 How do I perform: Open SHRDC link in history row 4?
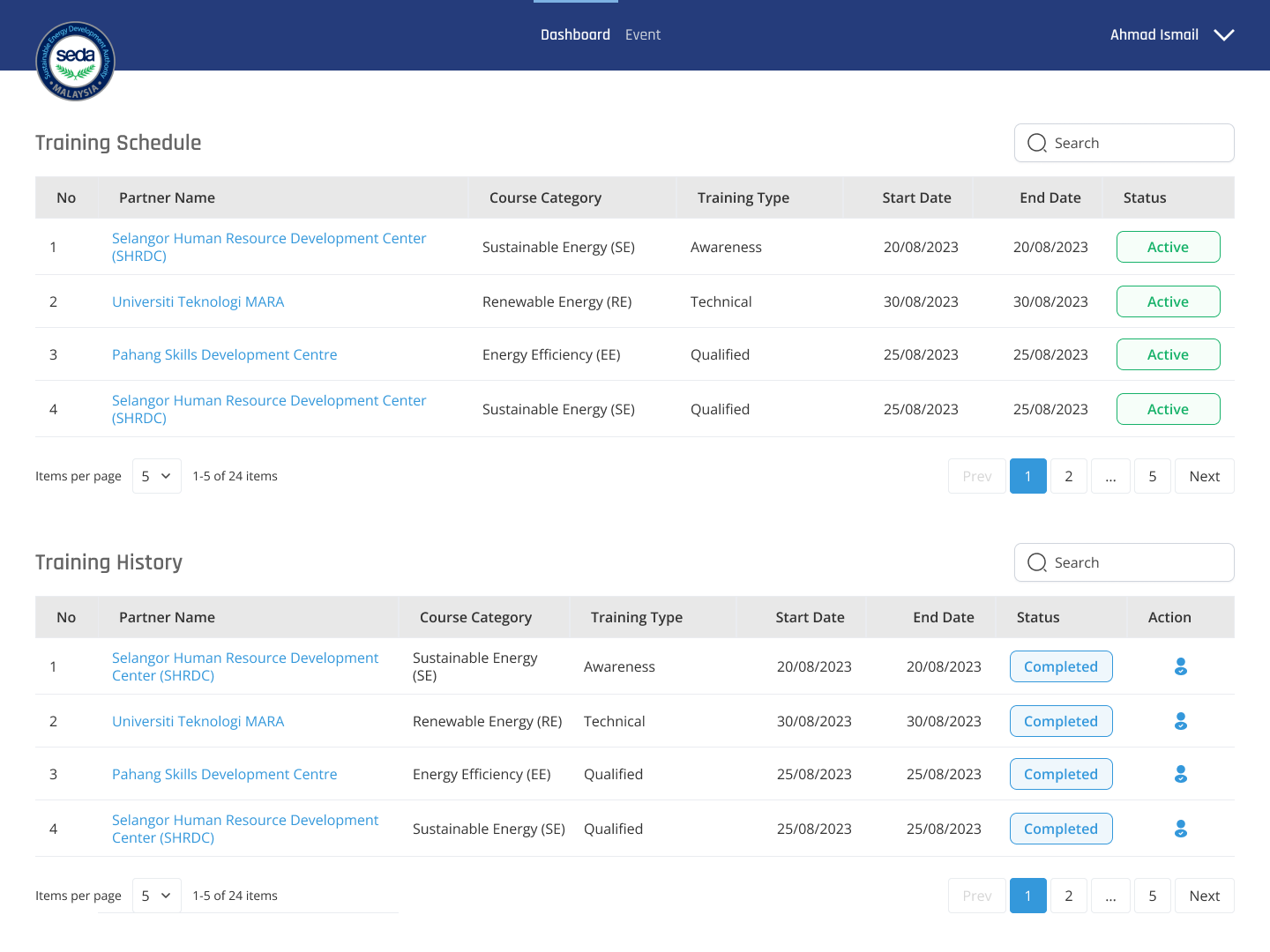pos(245,829)
